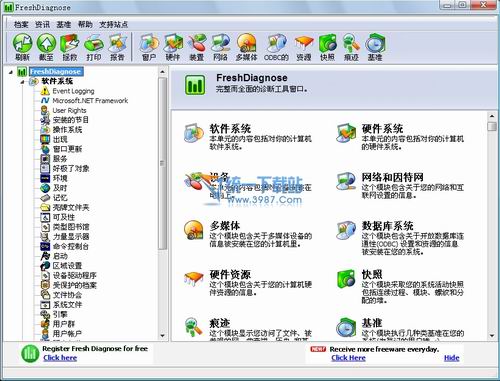Click the 硬件系统 module icon in main panel
The image size is (500, 381).
point(346,133)
